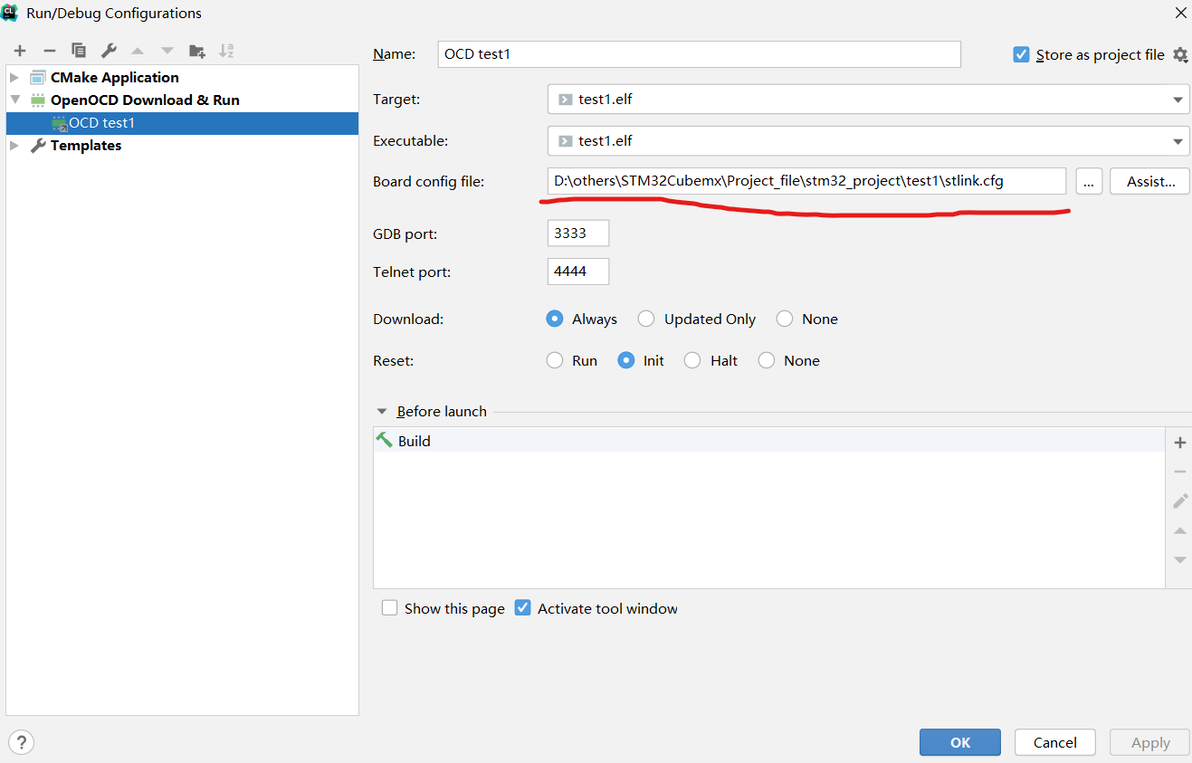Open edit templates wrench icon
The width and height of the screenshot is (1192, 763).
pos(109,51)
